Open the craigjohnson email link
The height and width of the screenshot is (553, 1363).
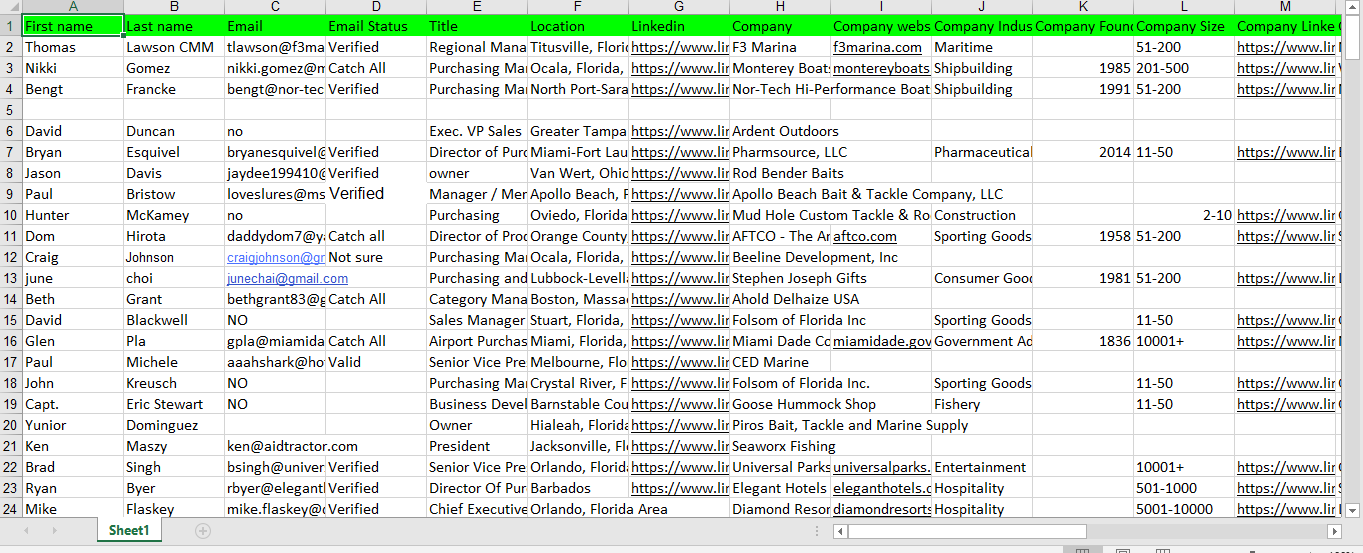click(x=276, y=257)
